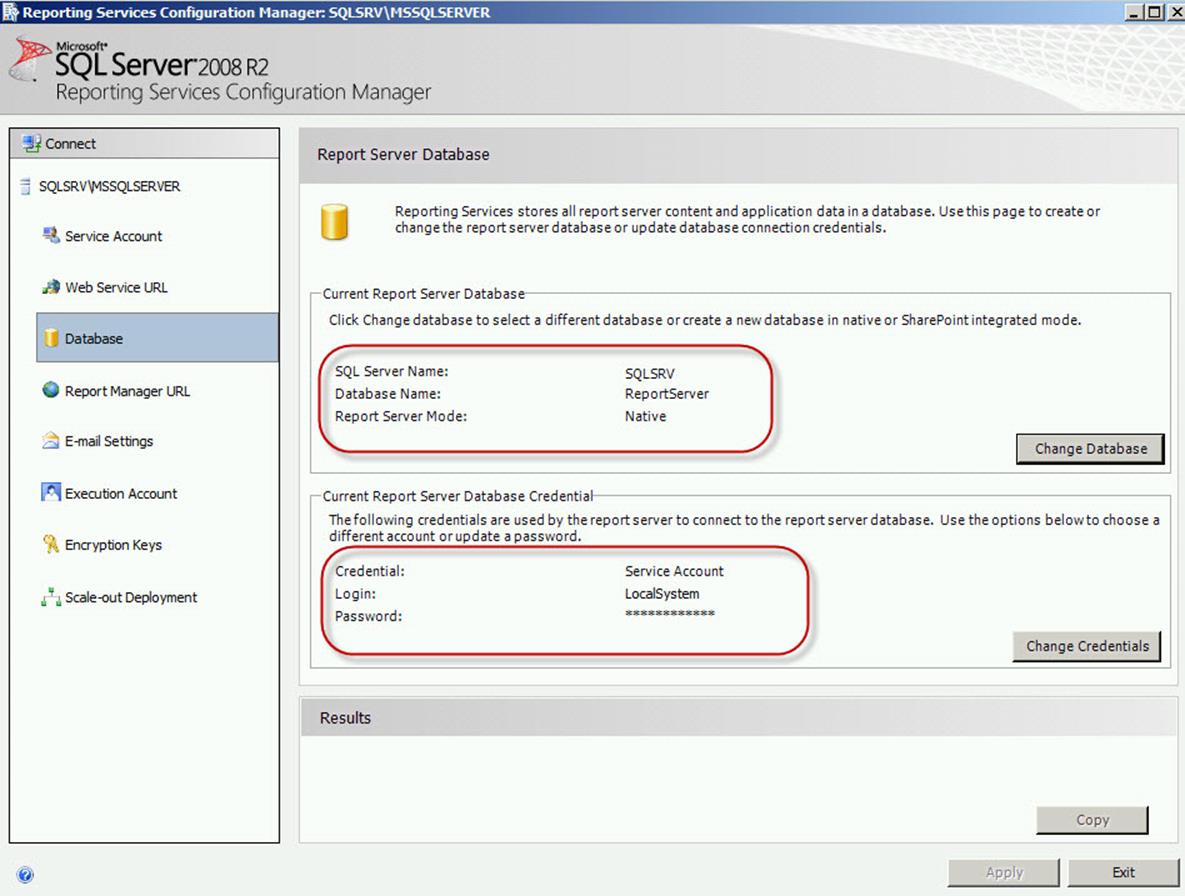
Task: Click the Apply button
Action: [x=1004, y=873]
